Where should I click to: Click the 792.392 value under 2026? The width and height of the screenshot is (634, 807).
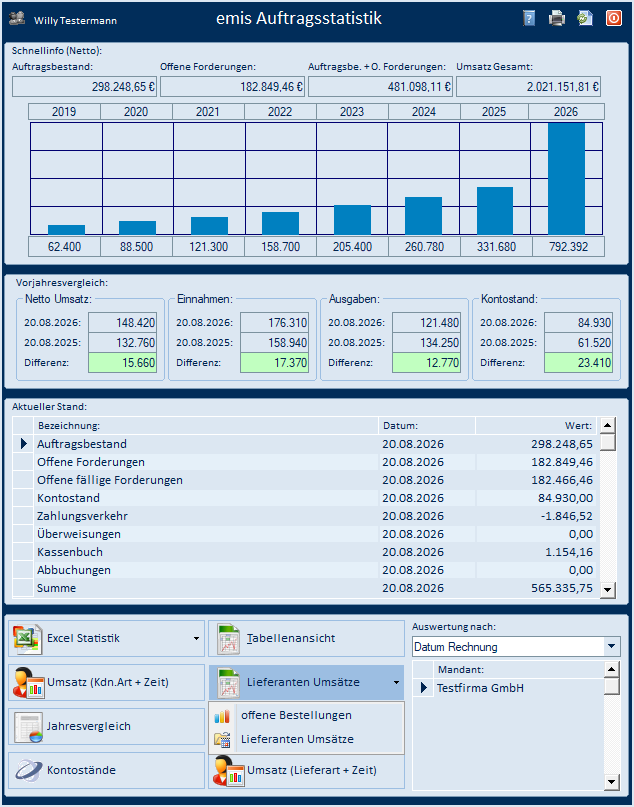(x=568, y=247)
